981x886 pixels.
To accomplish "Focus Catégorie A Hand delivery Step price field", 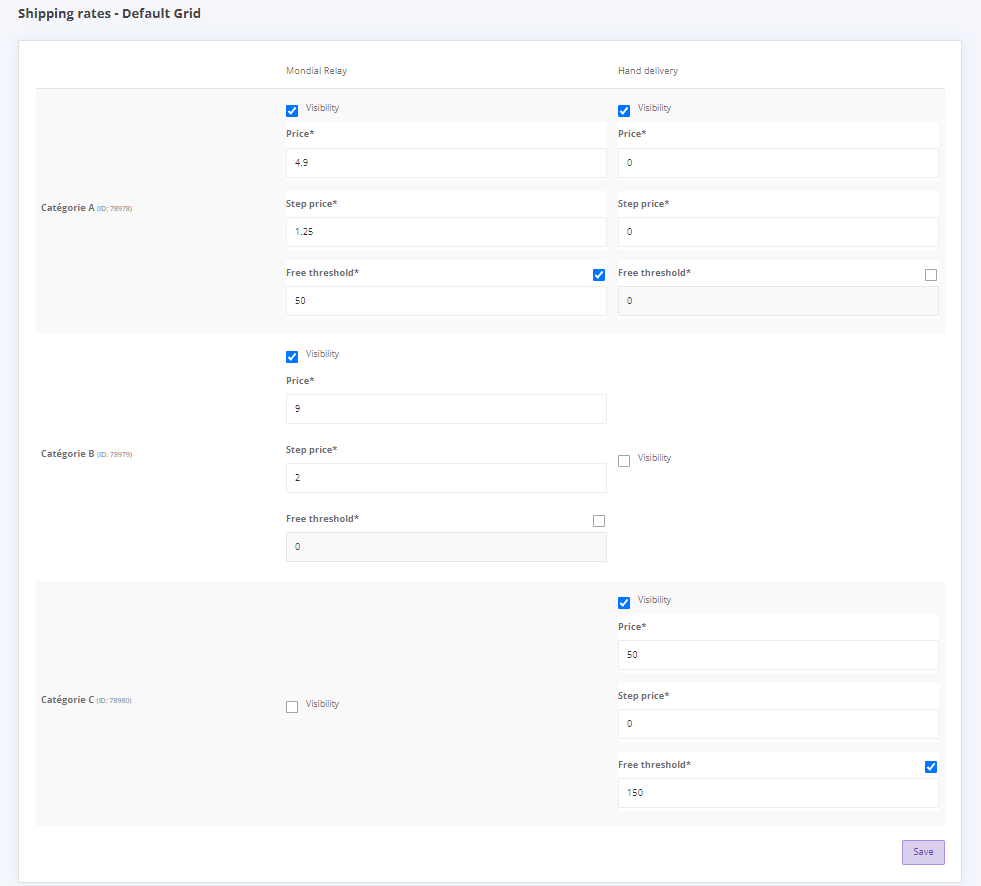I will click(778, 232).
